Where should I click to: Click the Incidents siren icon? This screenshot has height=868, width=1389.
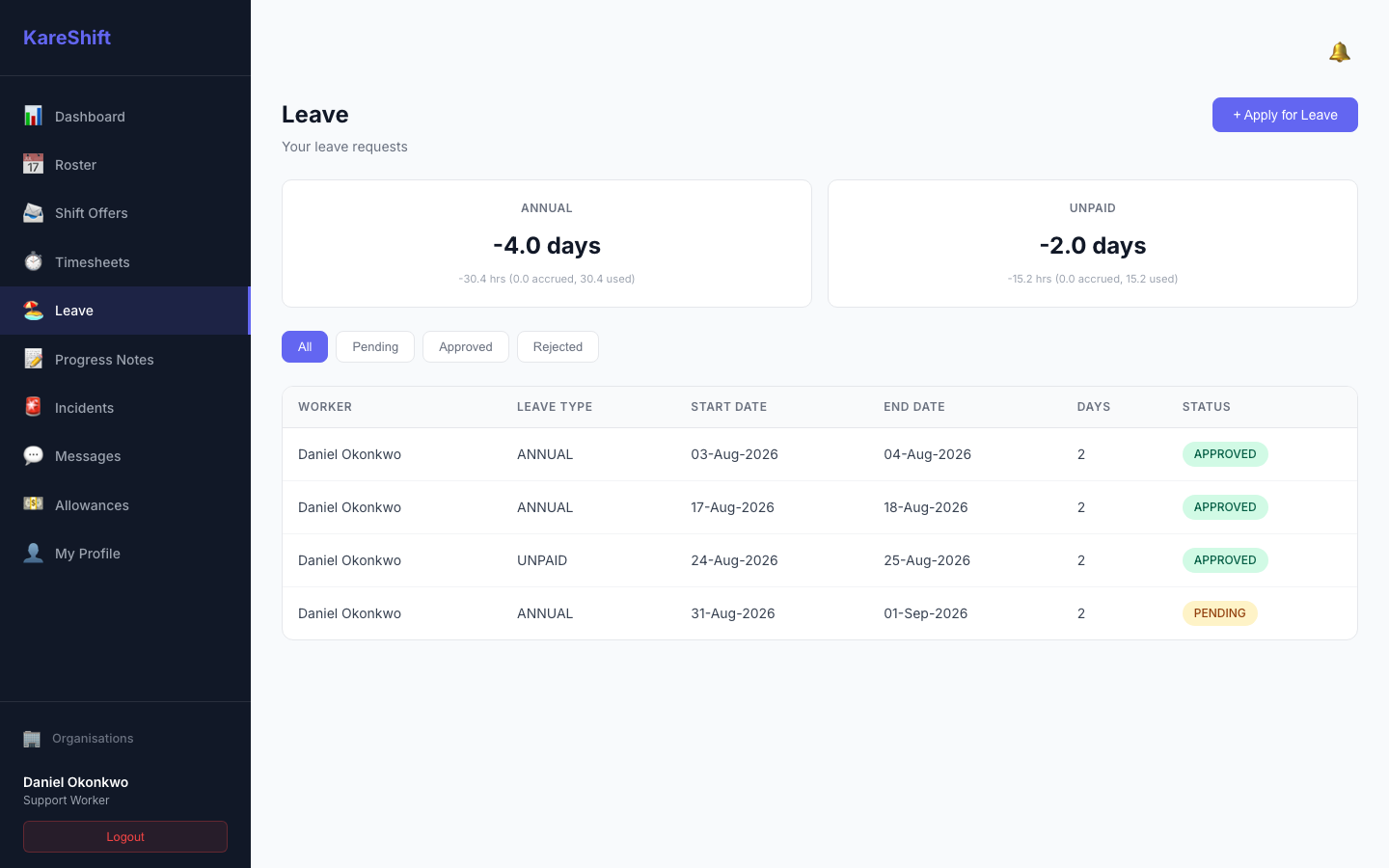[33, 407]
